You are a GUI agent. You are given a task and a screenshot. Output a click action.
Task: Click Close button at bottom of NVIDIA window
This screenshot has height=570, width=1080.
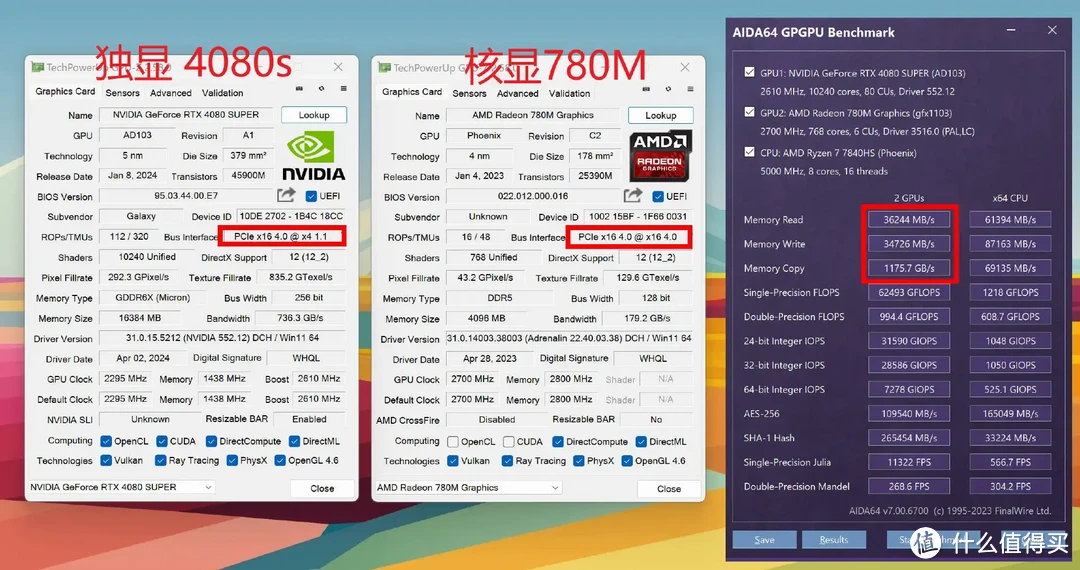tap(322, 488)
